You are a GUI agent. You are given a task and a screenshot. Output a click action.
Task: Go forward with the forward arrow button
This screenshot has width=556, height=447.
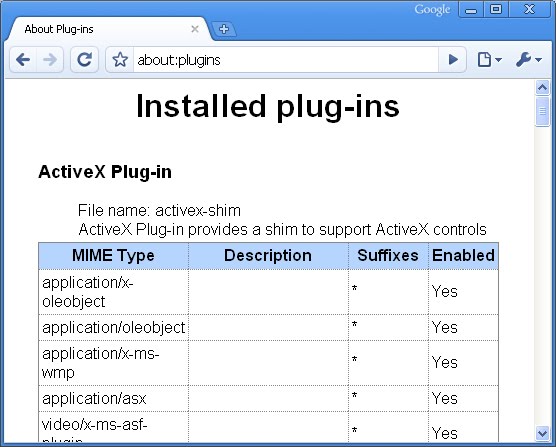pos(50,60)
